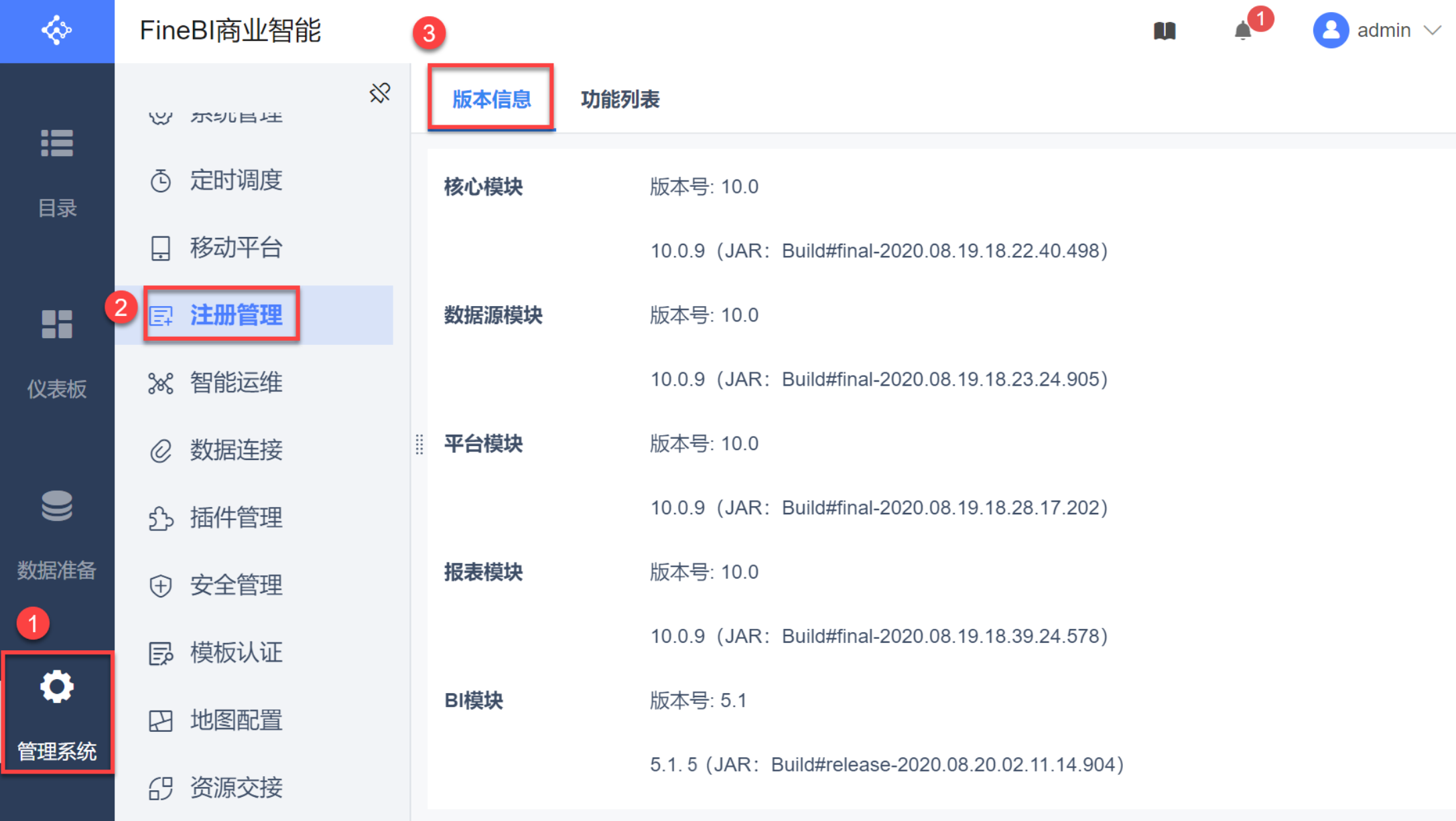Open 移动平台 mobile platform

(236, 248)
